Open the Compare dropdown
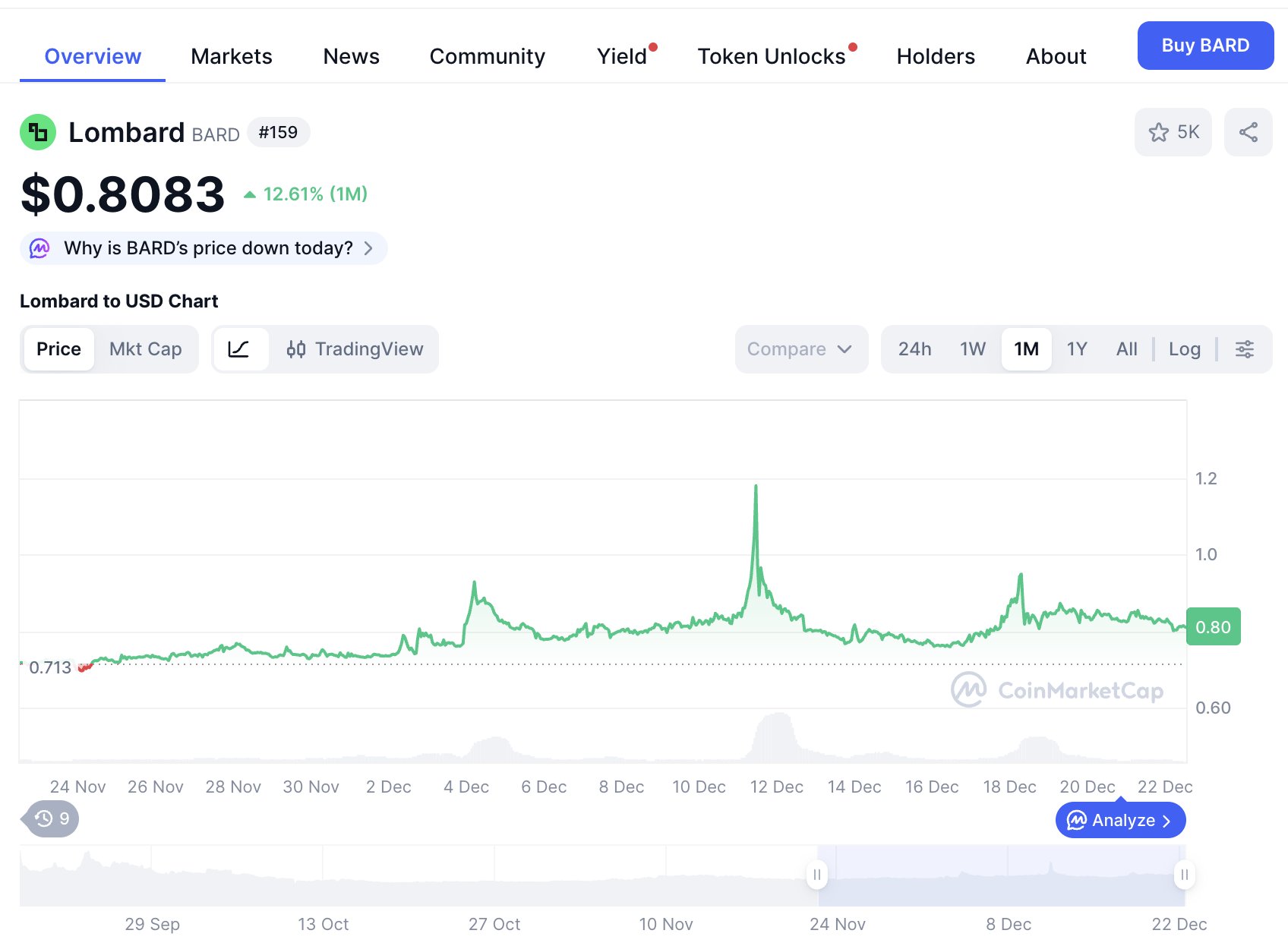 (x=800, y=349)
